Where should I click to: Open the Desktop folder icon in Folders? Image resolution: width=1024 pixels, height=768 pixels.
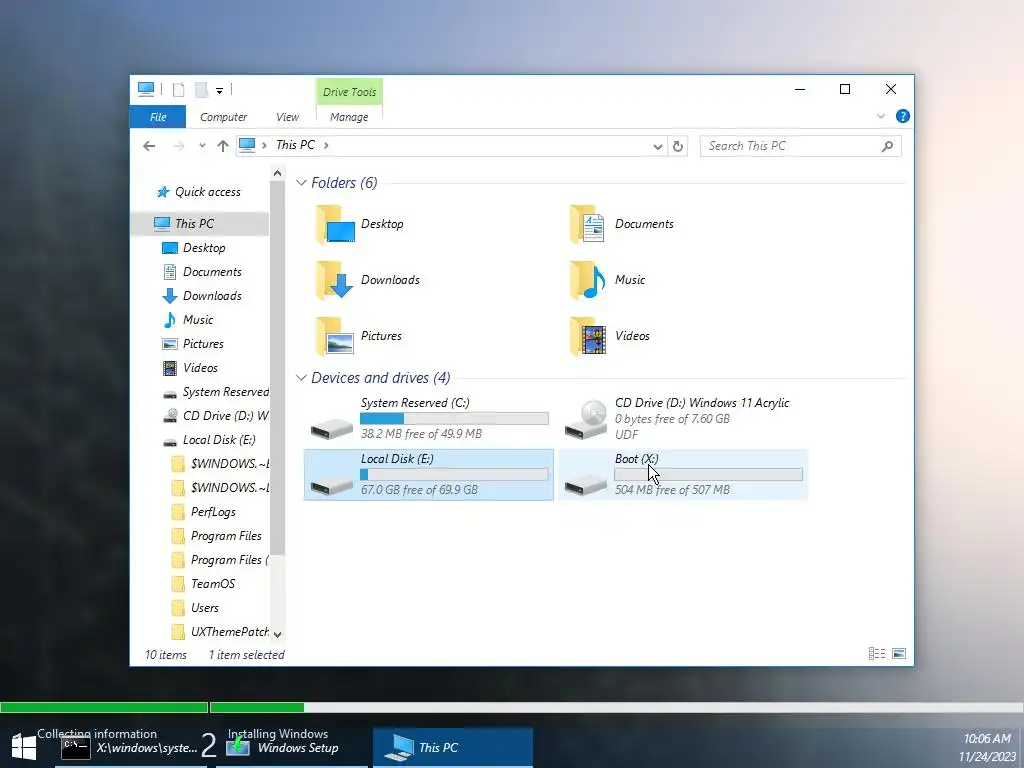[x=334, y=225]
